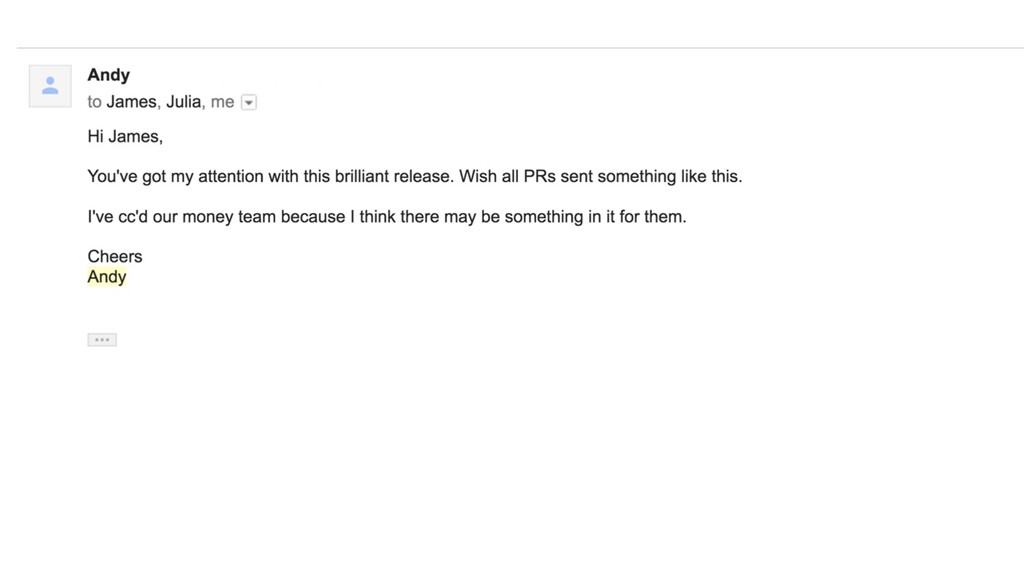Click the phrase 'Wish all PRs sent'
The image size is (1024, 576).
pos(526,176)
